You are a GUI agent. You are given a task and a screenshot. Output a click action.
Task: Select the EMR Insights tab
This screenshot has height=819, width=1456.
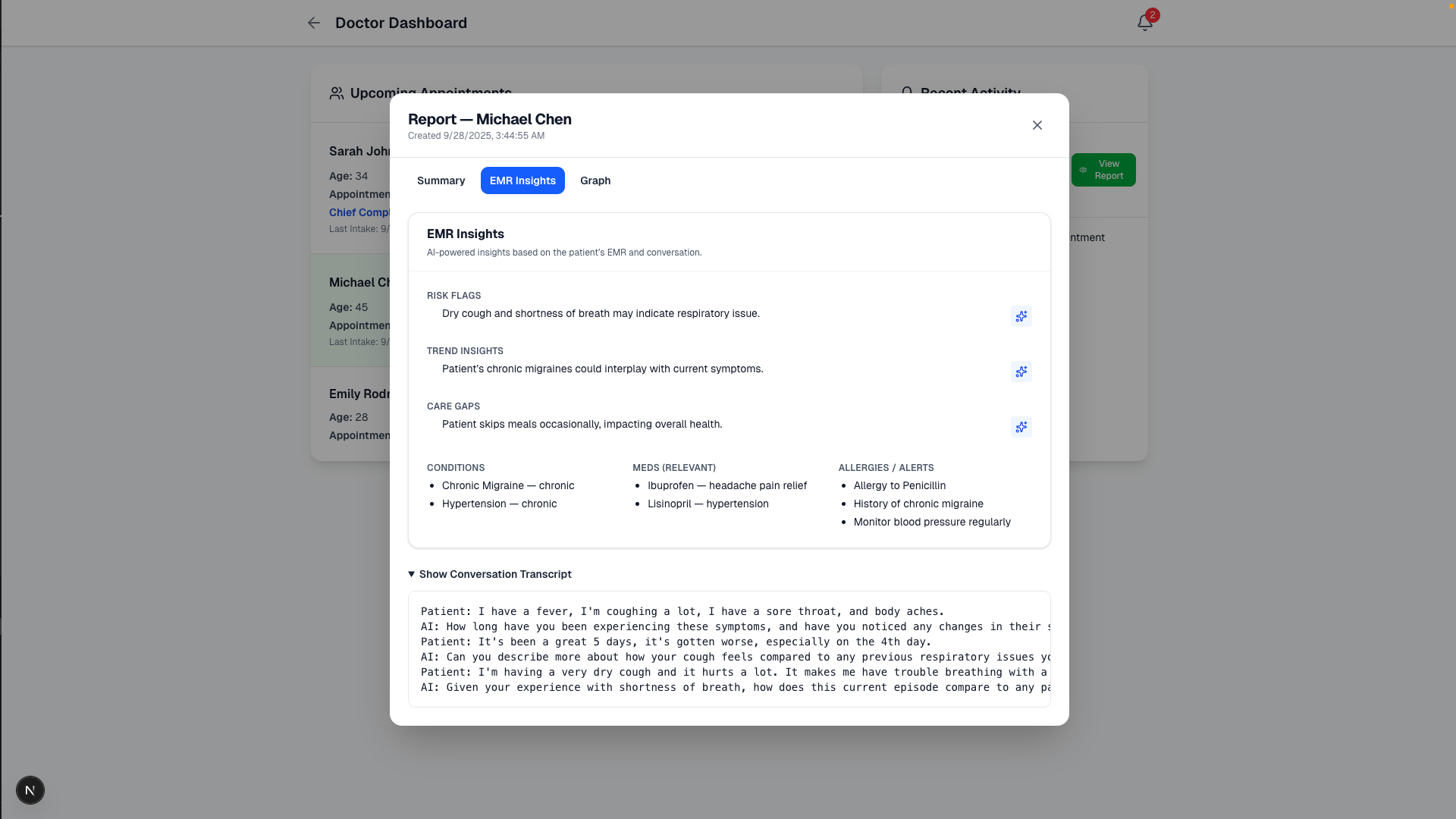[522, 180]
